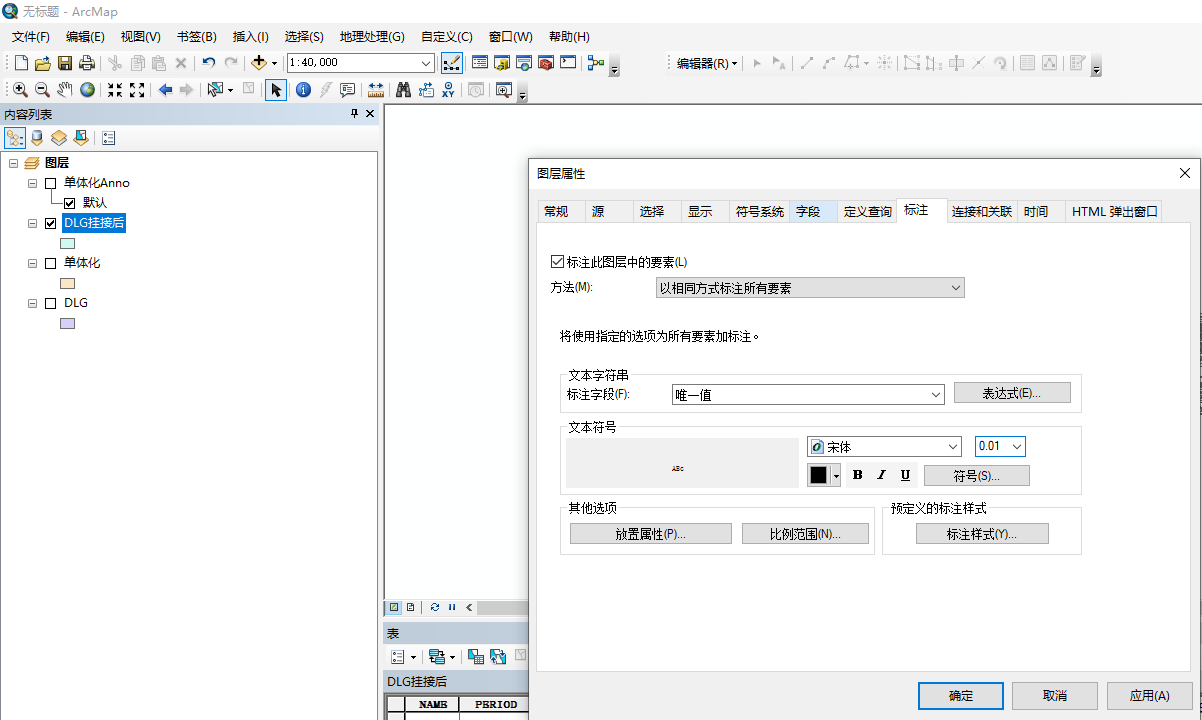Toggle visibility of 单体化Anno layer
1202x720 pixels.
pos(51,183)
